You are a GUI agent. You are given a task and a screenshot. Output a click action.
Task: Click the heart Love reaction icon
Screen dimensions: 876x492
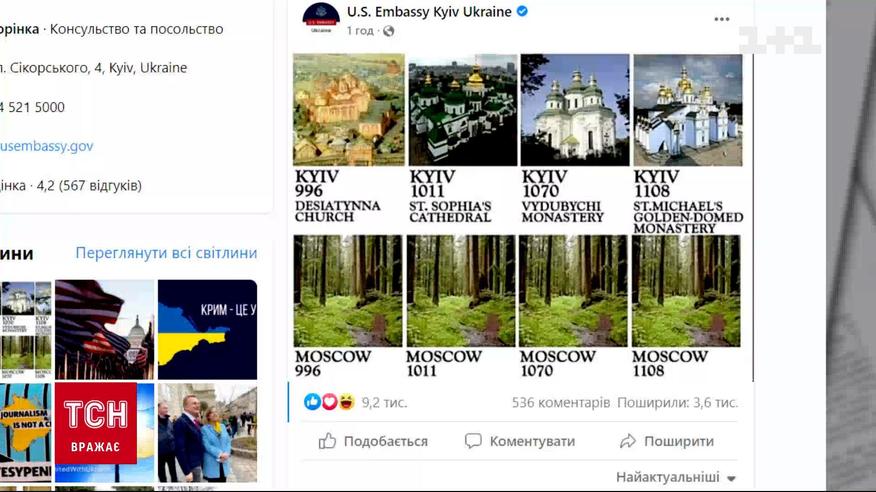click(330, 402)
